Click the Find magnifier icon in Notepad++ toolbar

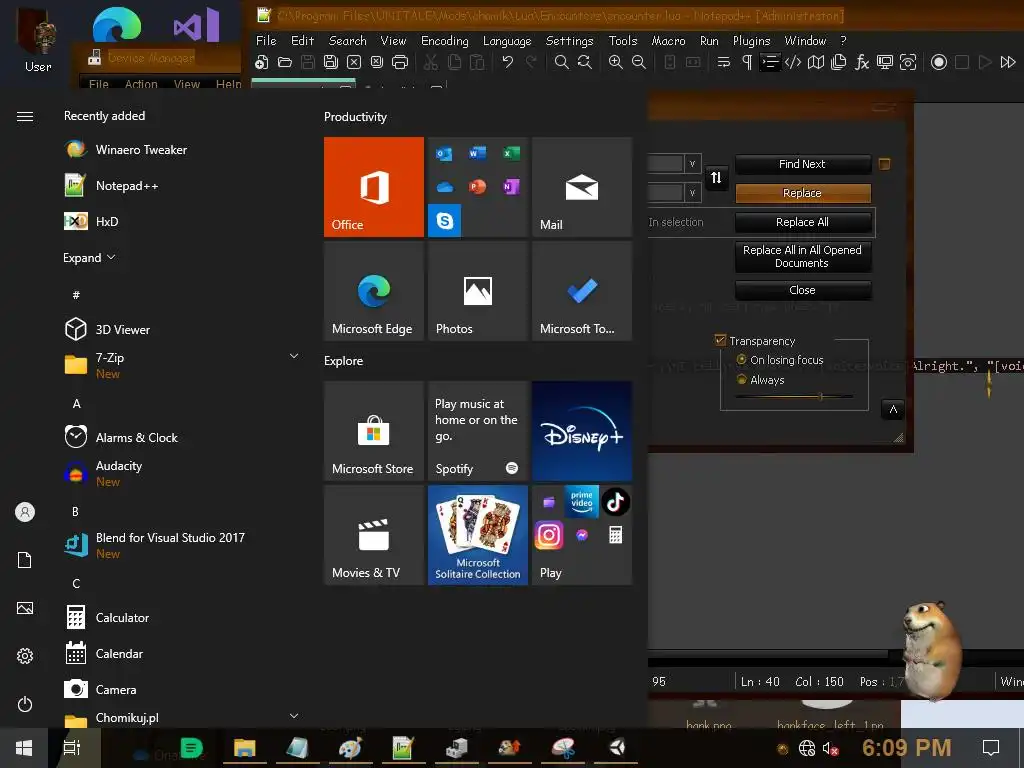pyautogui.click(x=561, y=62)
